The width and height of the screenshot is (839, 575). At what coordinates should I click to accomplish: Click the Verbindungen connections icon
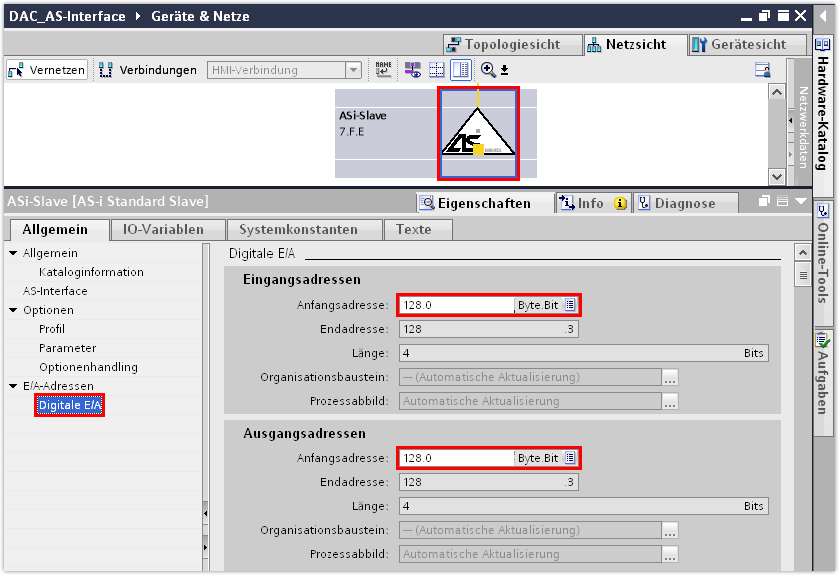[105, 70]
